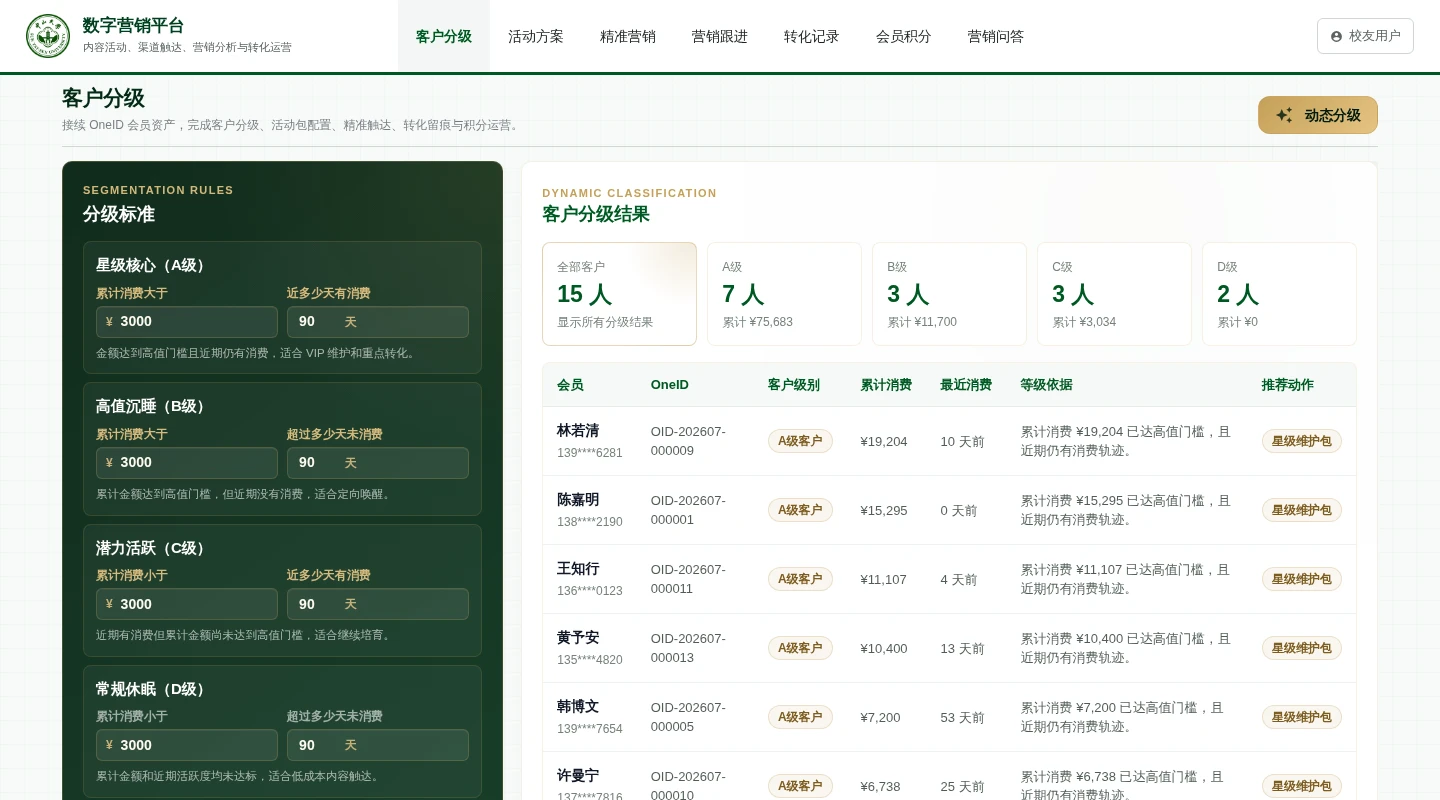
Task: Select member name 王知行
Action: pos(578,569)
